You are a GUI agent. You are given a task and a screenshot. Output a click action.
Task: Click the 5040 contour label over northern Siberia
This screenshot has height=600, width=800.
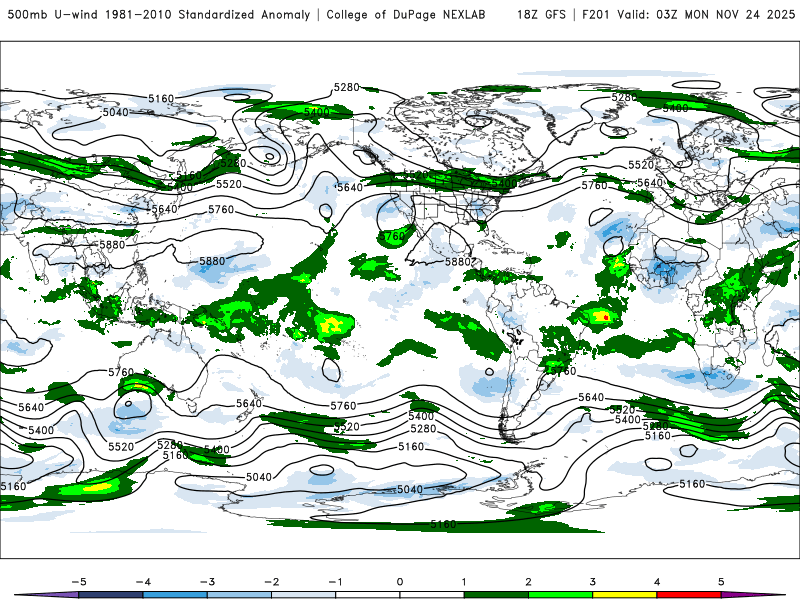(x=116, y=112)
